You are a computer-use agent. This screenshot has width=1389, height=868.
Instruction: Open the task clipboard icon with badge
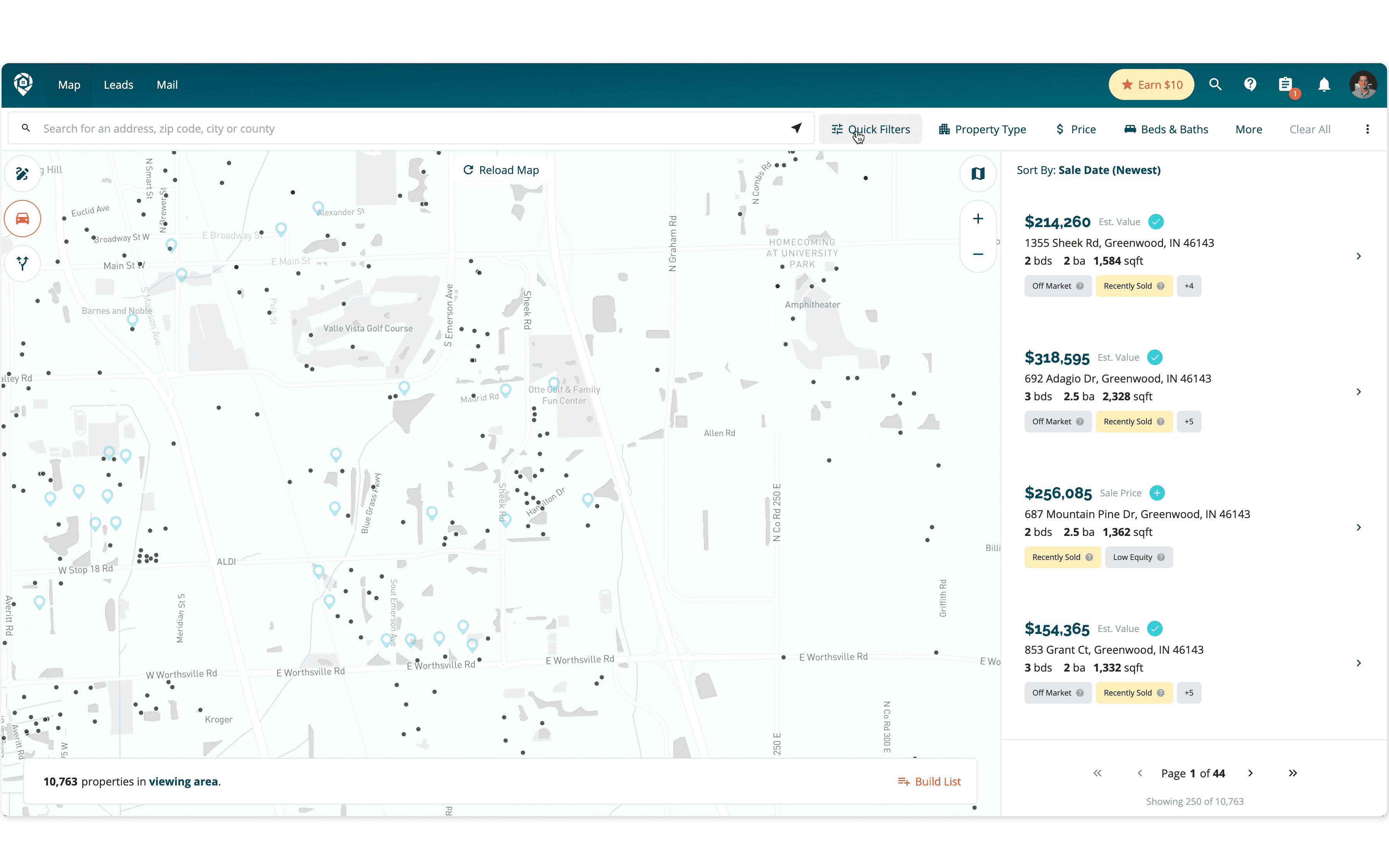click(1286, 85)
